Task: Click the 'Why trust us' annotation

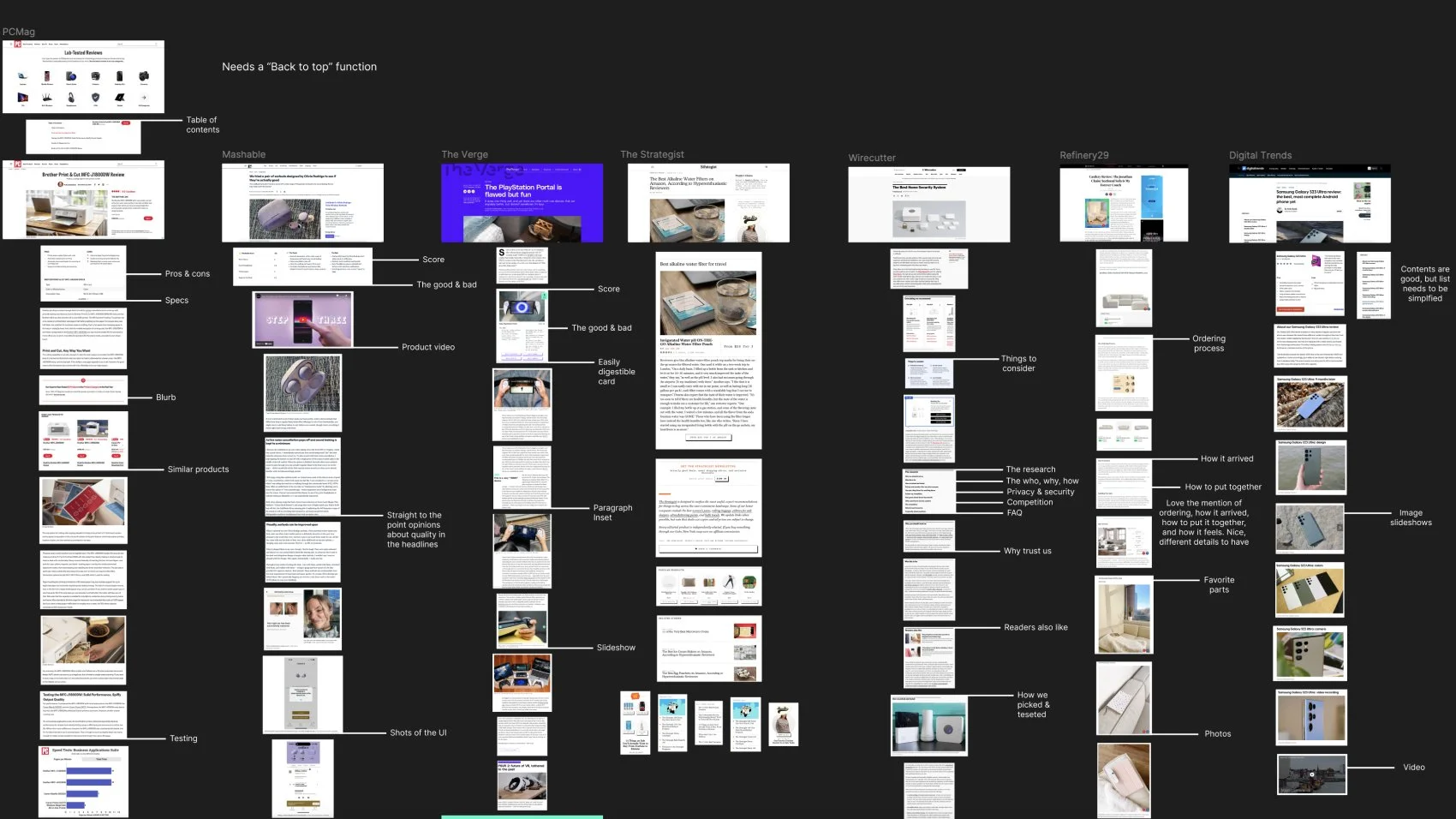Action: tap(1028, 551)
